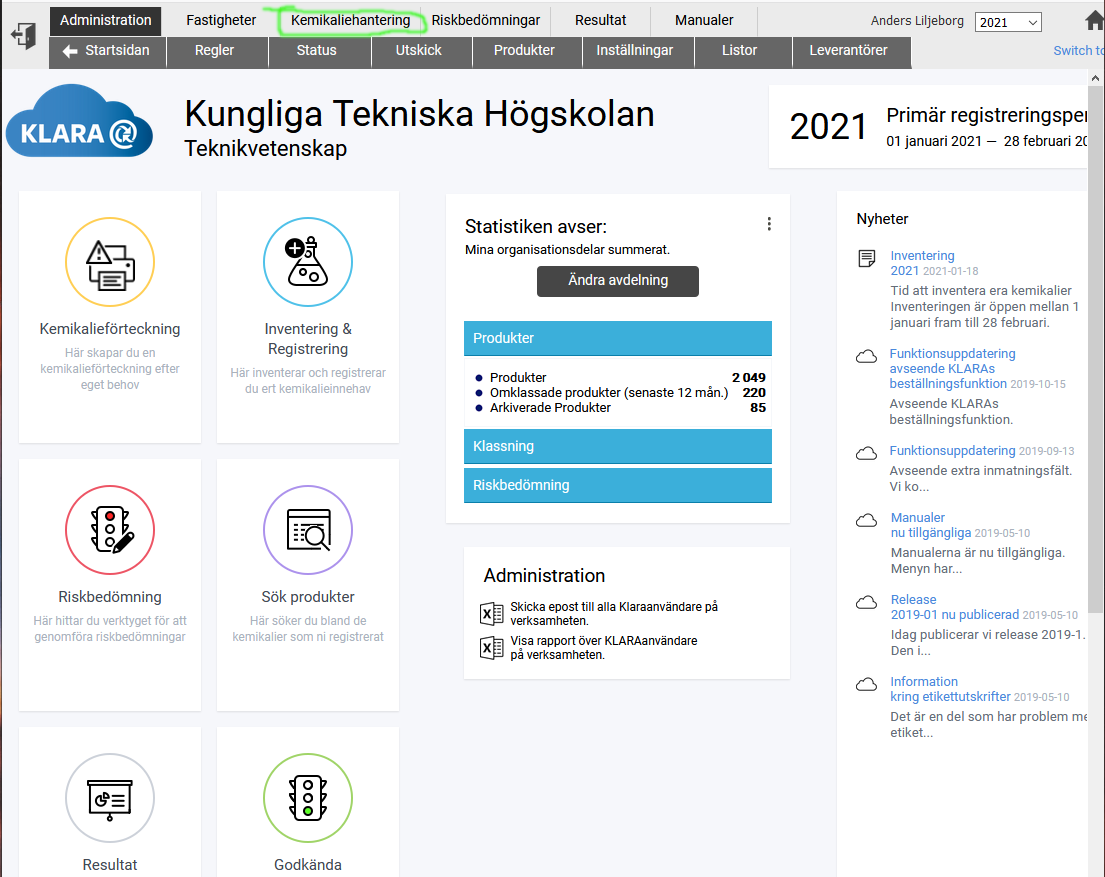Screen dimensions: 1105x877
Task: Click the Godkända card title
Action: [x=308, y=864]
